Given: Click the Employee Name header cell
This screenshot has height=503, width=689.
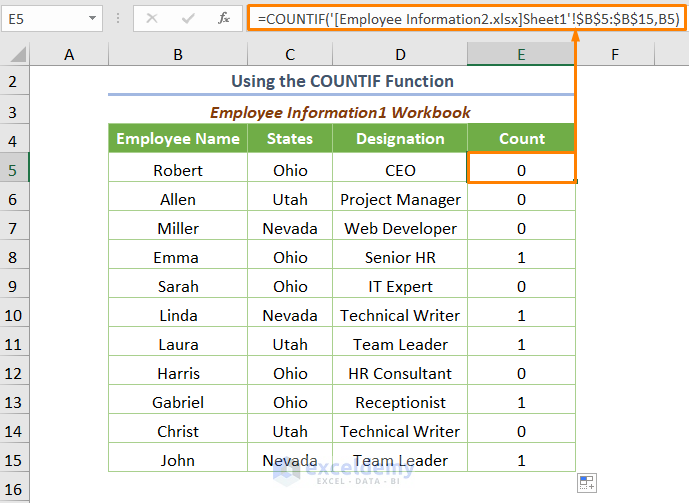Looking at the screenshot, I should coord(178,139).
